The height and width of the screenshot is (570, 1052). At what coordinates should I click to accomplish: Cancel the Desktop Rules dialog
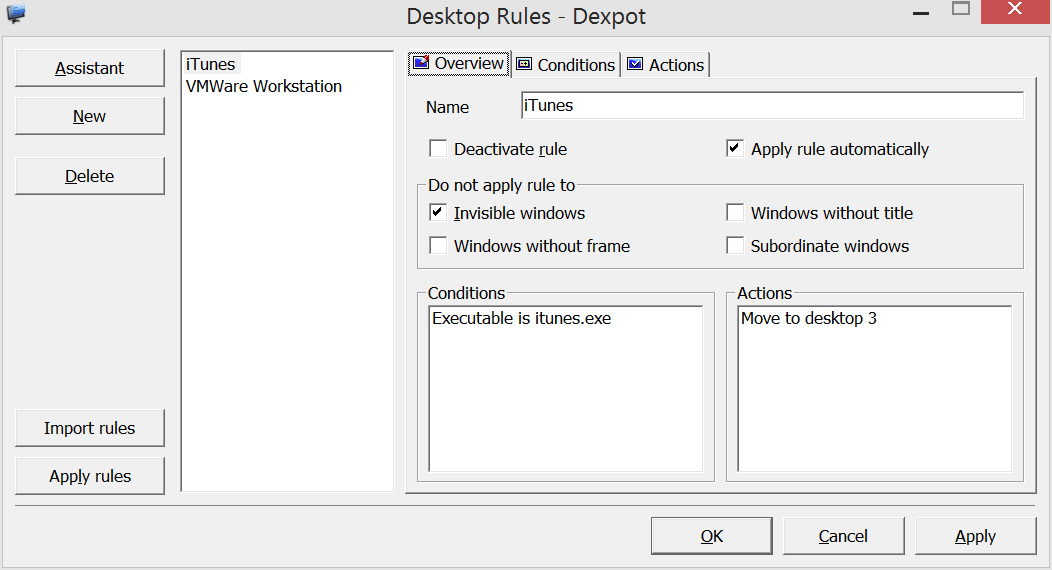pyautogui.click(x=843, y=536)
